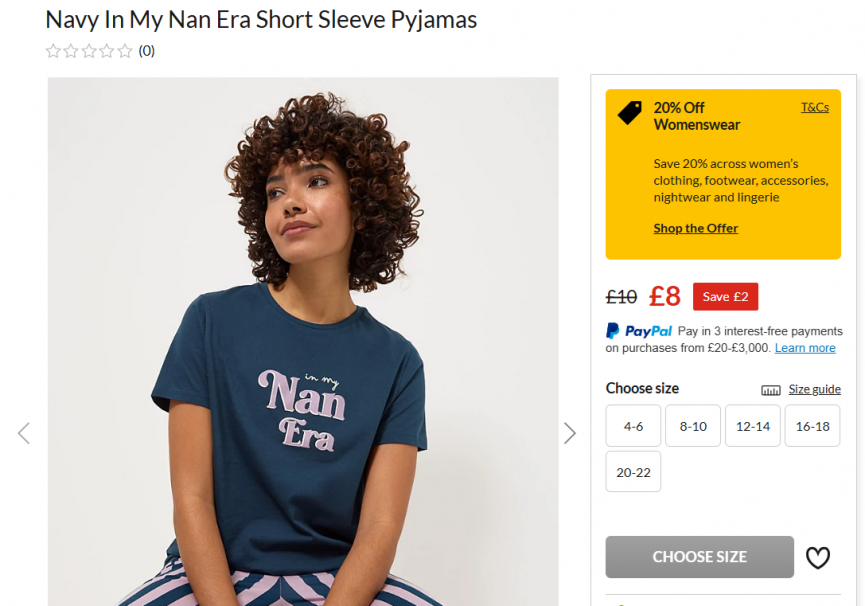
Task: Select size 4-6
Action: tap(633, 426)
